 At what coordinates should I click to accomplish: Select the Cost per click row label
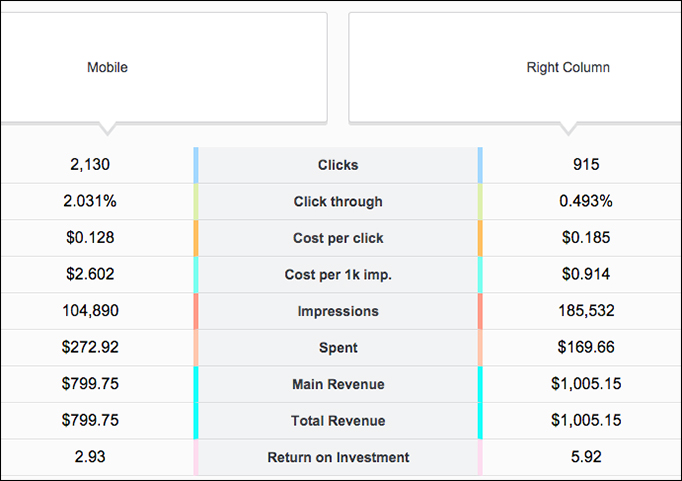click(x=338, y=238)
